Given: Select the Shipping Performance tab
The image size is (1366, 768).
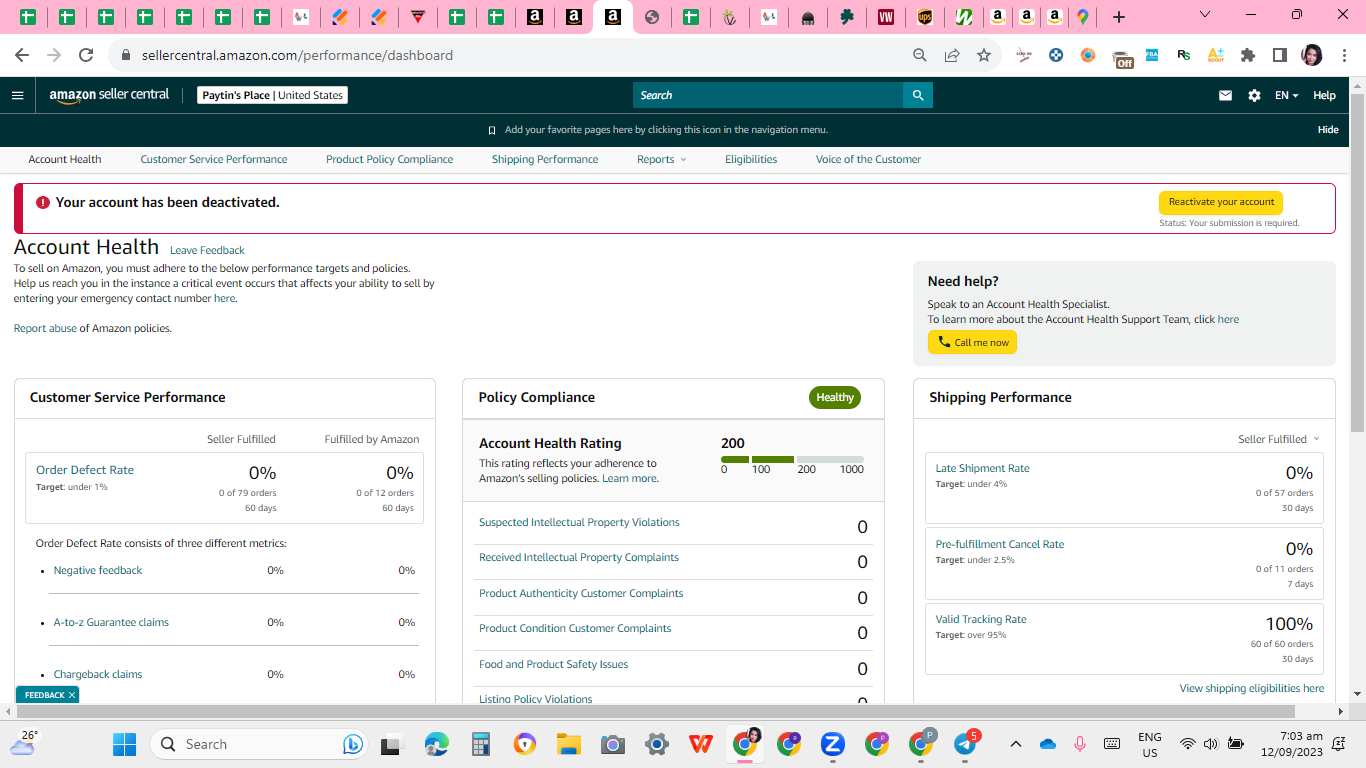Looking at the screenshot, I should (x=545, y=159).
